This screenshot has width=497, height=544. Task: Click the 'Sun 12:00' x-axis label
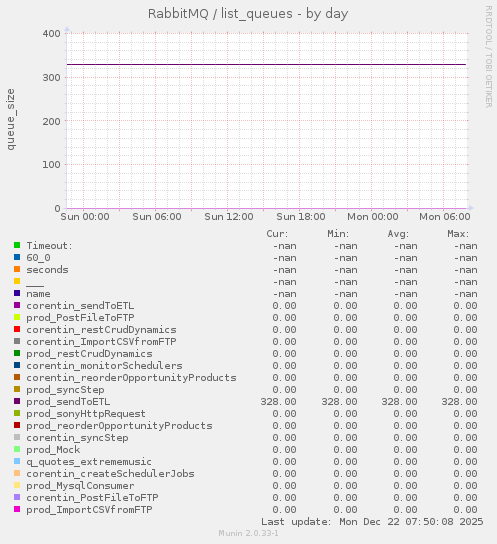pyautogui.click(x=229, y=216)
